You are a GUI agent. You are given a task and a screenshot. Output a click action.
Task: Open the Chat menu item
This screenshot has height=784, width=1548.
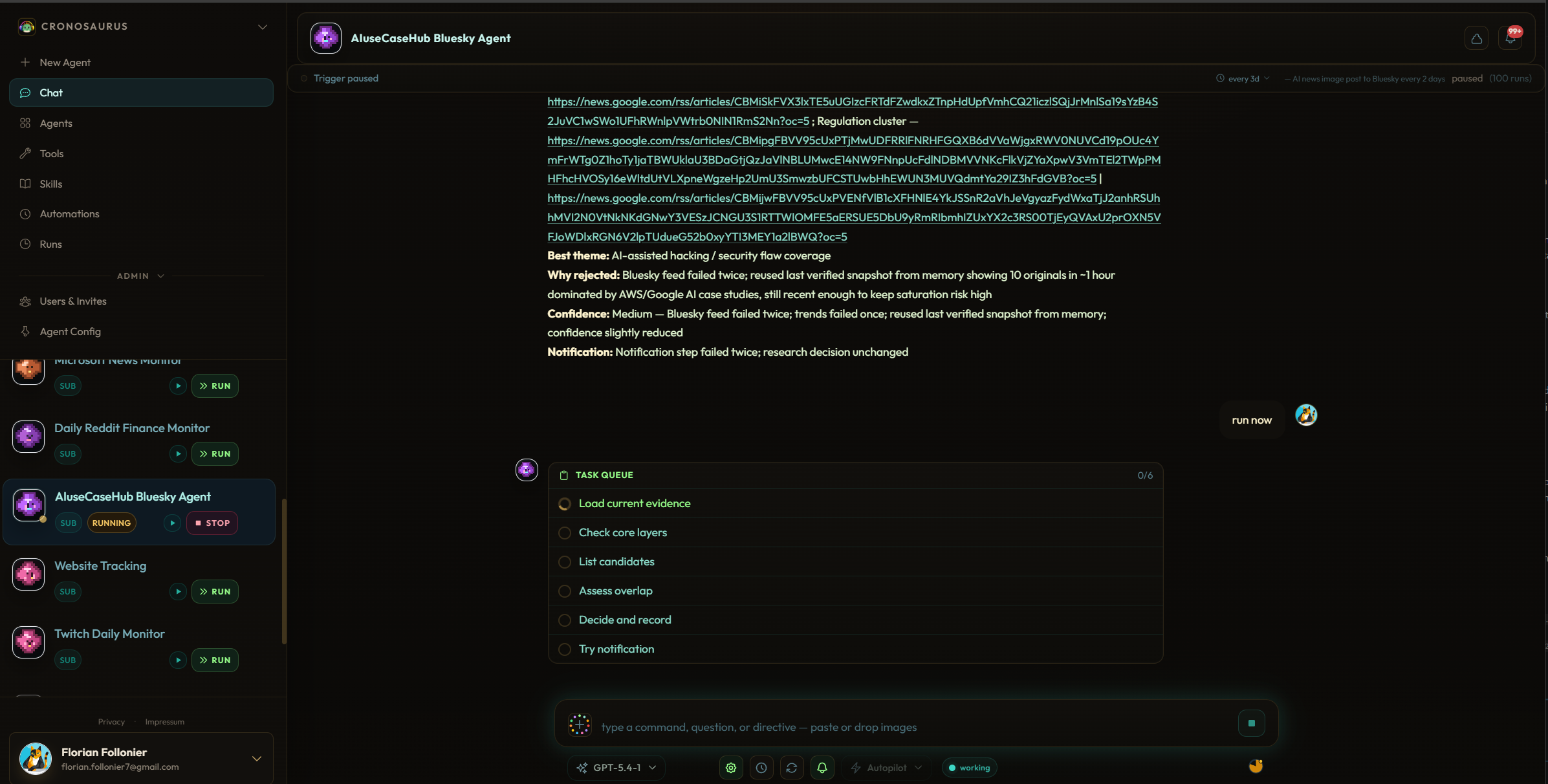tap(141, 93)
